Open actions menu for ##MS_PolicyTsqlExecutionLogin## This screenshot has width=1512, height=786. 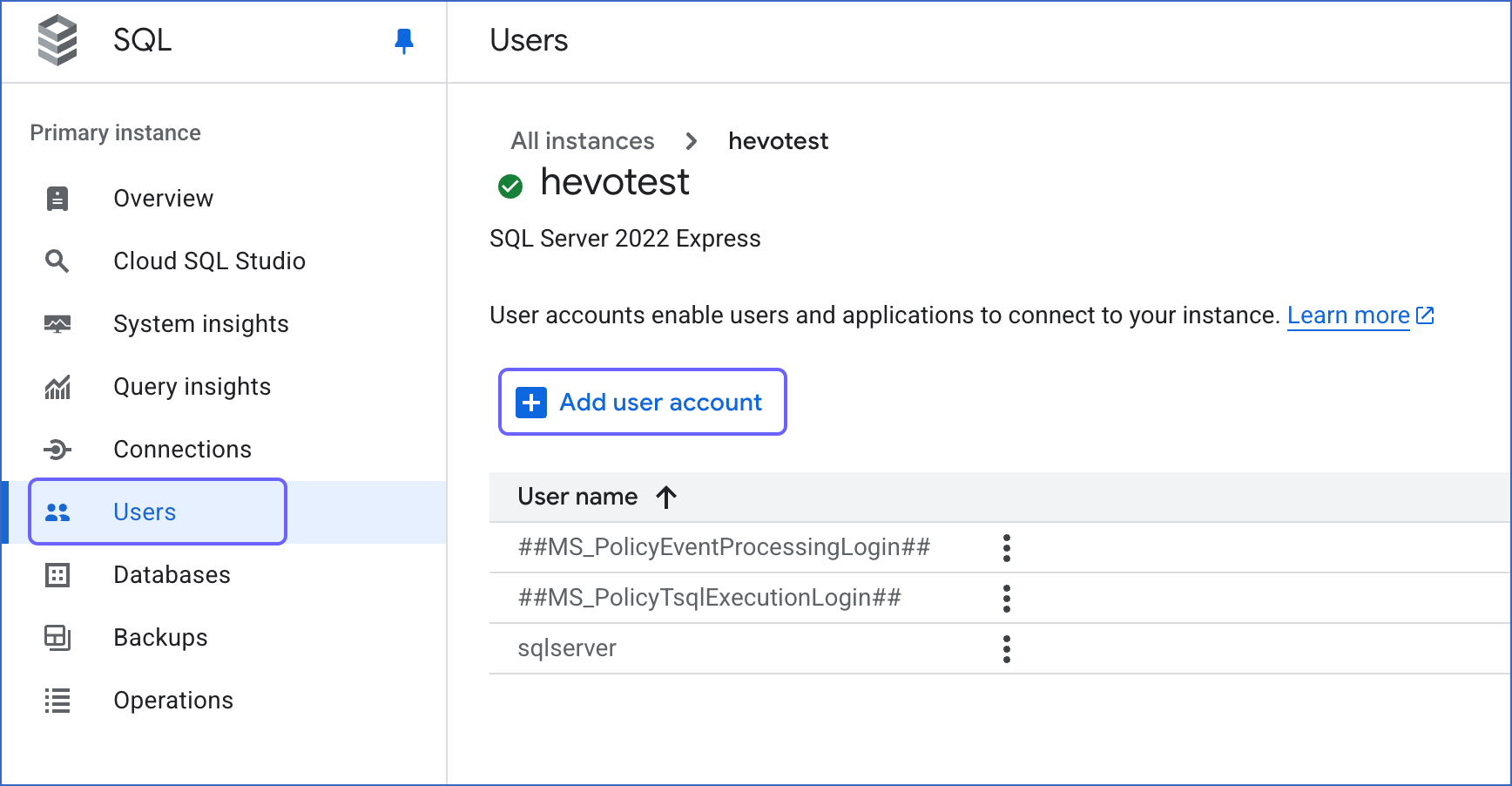1007,599
